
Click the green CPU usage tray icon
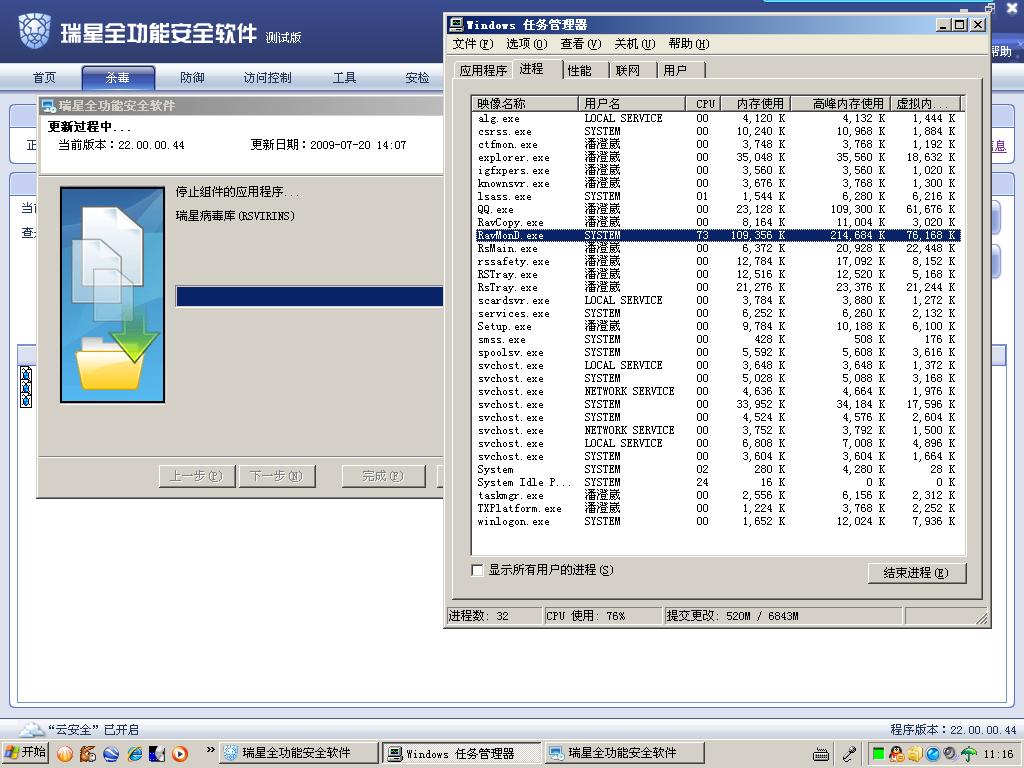[878, 754]
